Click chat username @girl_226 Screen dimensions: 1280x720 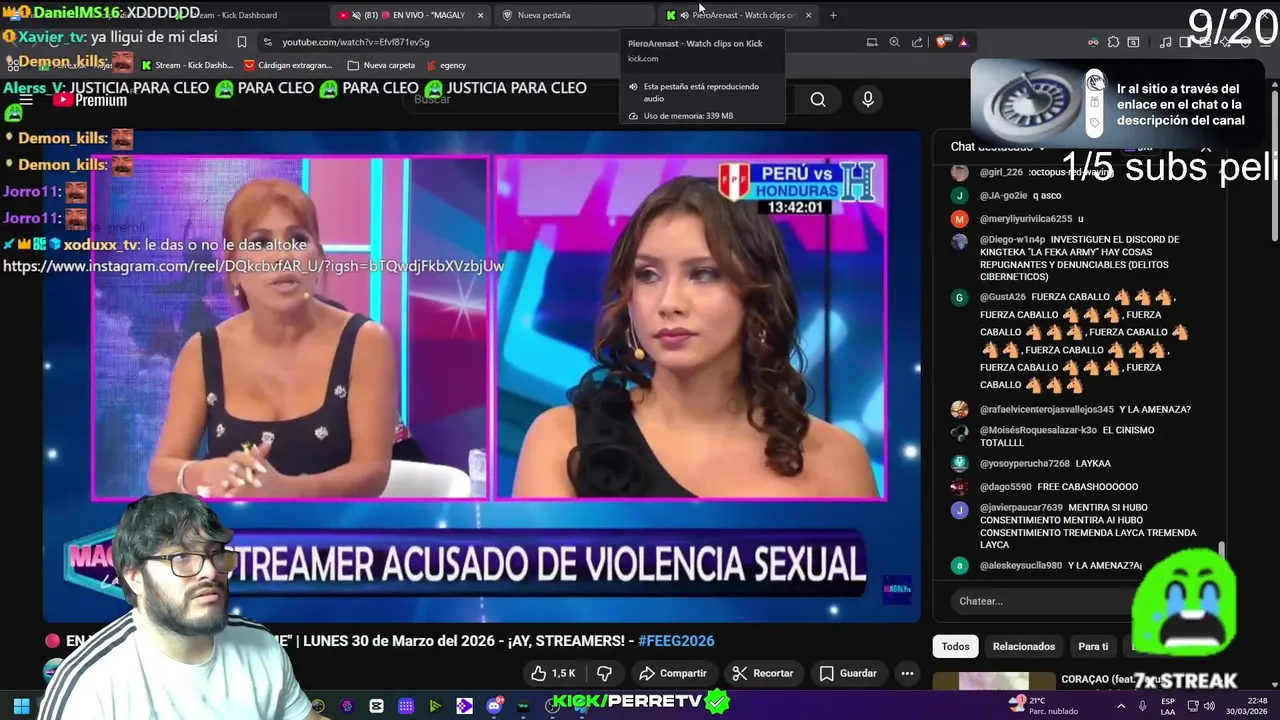click(1001, 172)
